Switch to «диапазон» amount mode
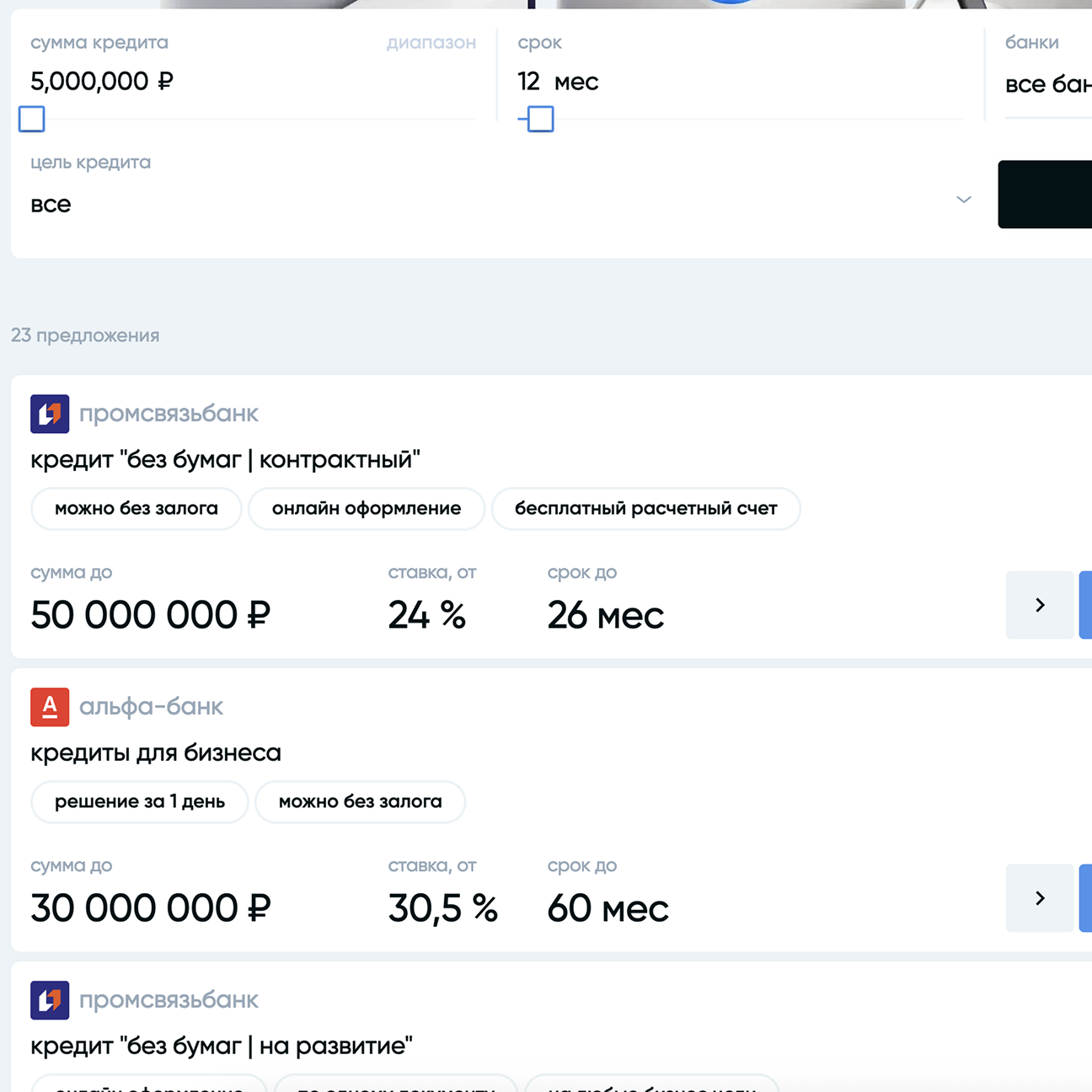1092x1092 pixels. (x=431, y=43)
